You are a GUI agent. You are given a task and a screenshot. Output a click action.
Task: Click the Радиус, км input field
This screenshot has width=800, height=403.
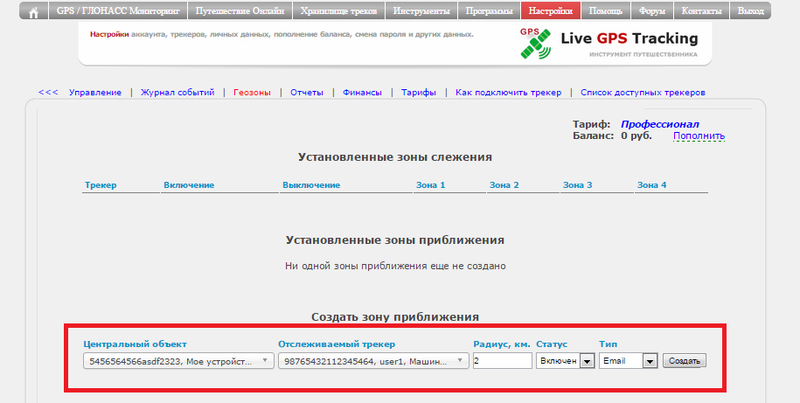pyautogui.click(x=502, y=361)
